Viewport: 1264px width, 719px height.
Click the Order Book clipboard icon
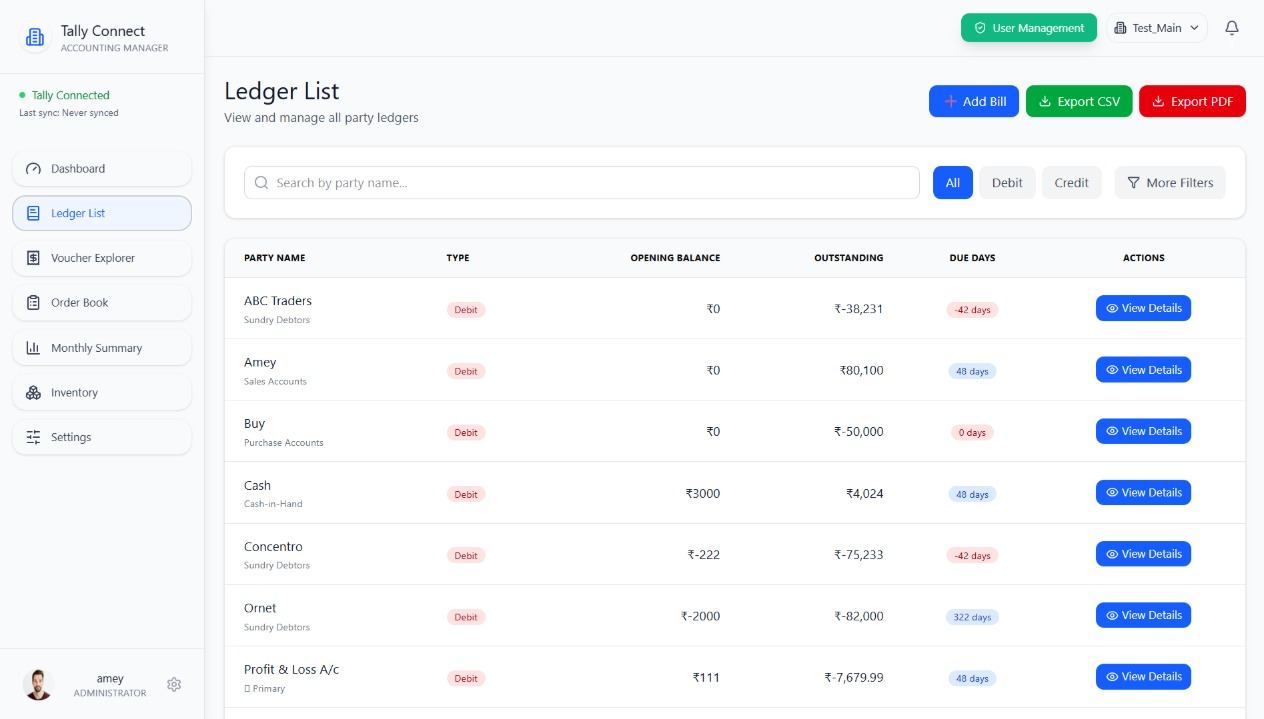pyautogui.click(x=33, y=303)
